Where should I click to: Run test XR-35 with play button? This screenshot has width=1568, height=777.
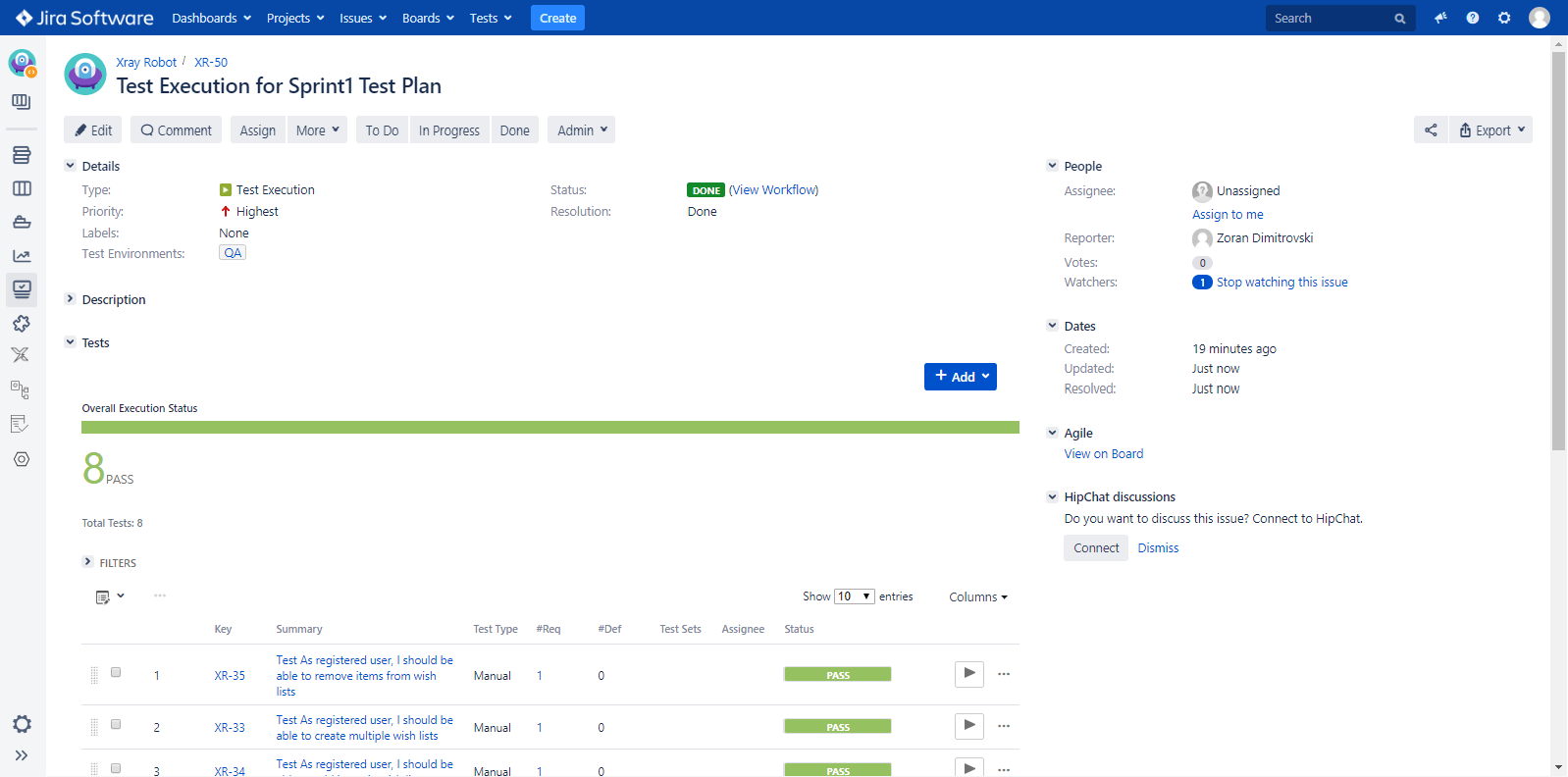click(969, 674)
